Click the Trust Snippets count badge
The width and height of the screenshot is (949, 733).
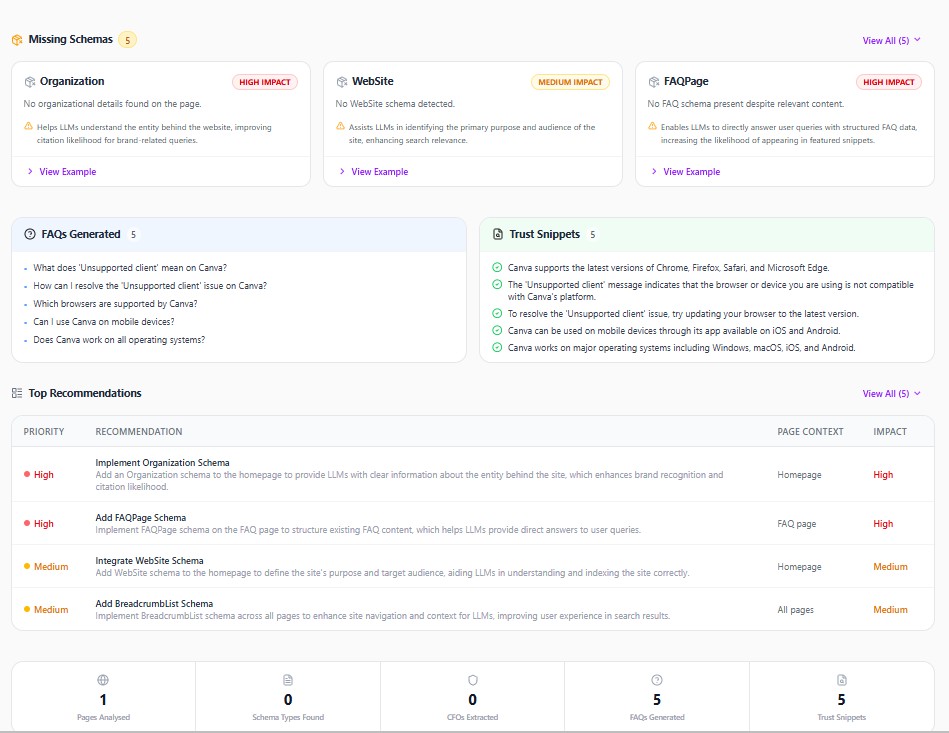coord(593,234)
